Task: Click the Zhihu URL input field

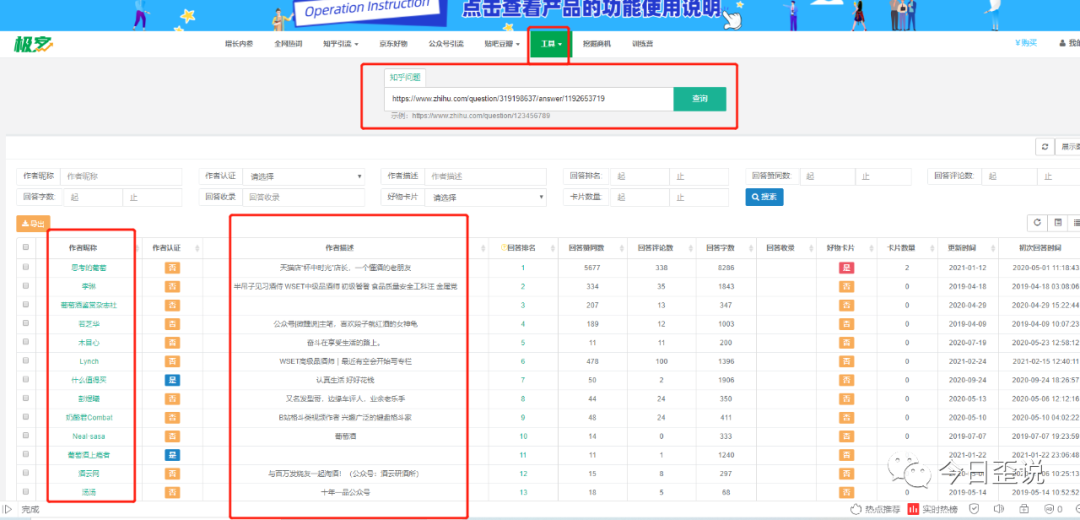Action: click(x=529, y=99)
